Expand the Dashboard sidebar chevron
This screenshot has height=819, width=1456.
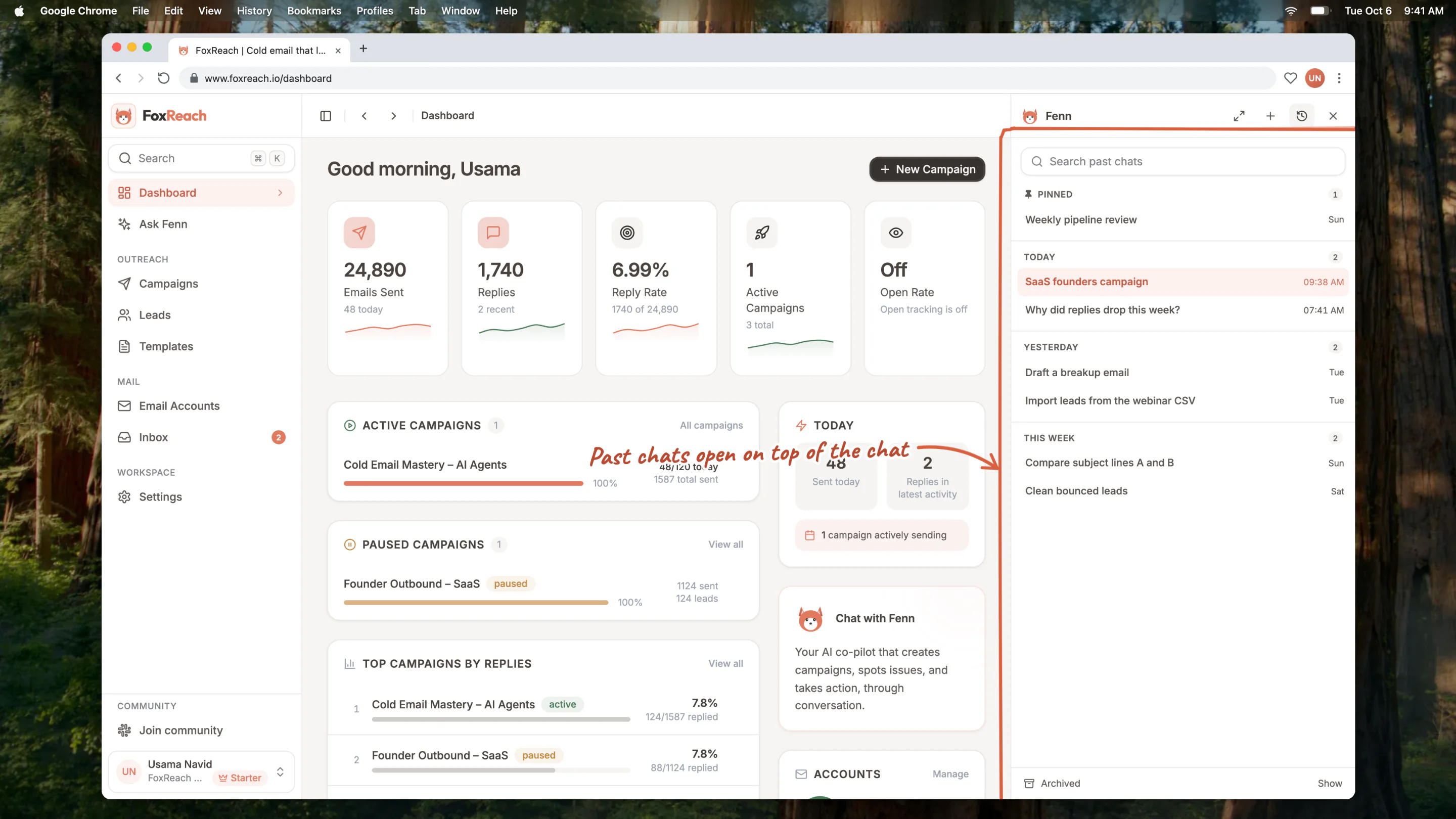280,193
